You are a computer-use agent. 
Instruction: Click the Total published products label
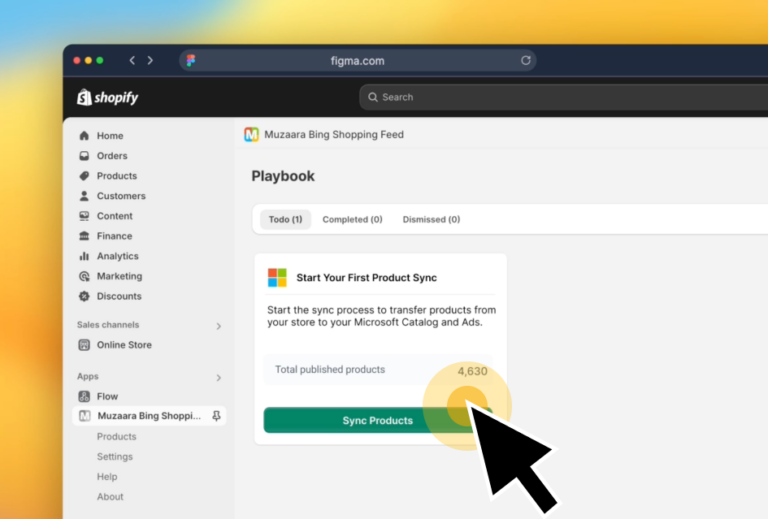point(330,369)
